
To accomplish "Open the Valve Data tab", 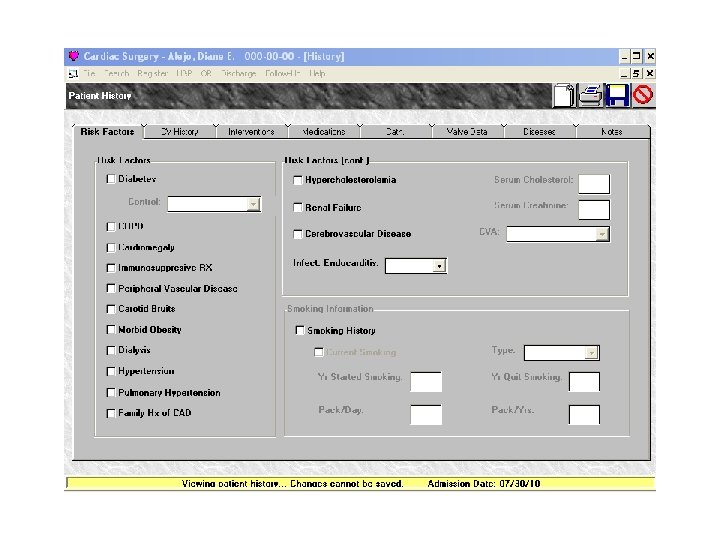I will pos(467,132).
